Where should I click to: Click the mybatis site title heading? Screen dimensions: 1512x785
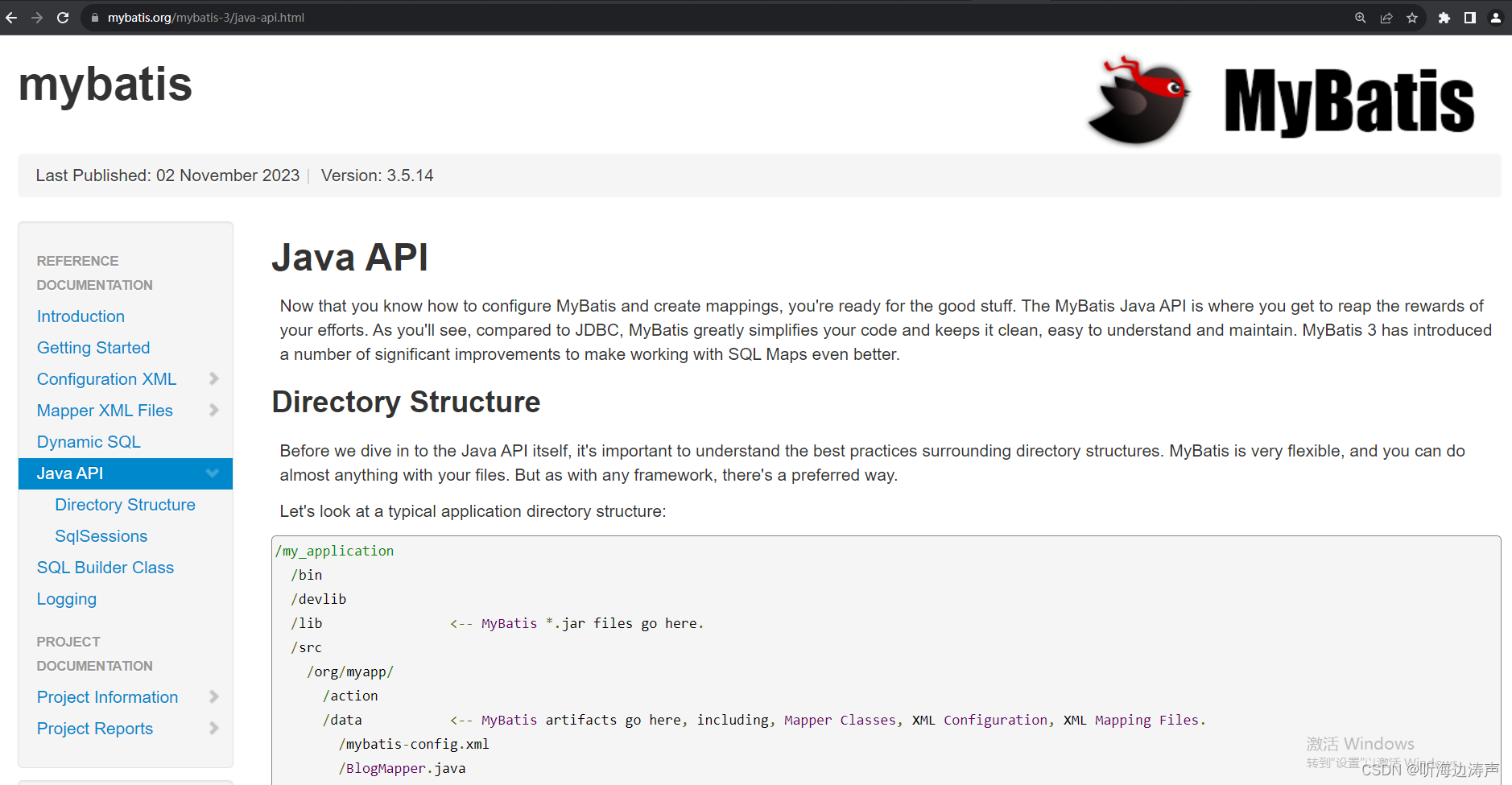[105, 85]
